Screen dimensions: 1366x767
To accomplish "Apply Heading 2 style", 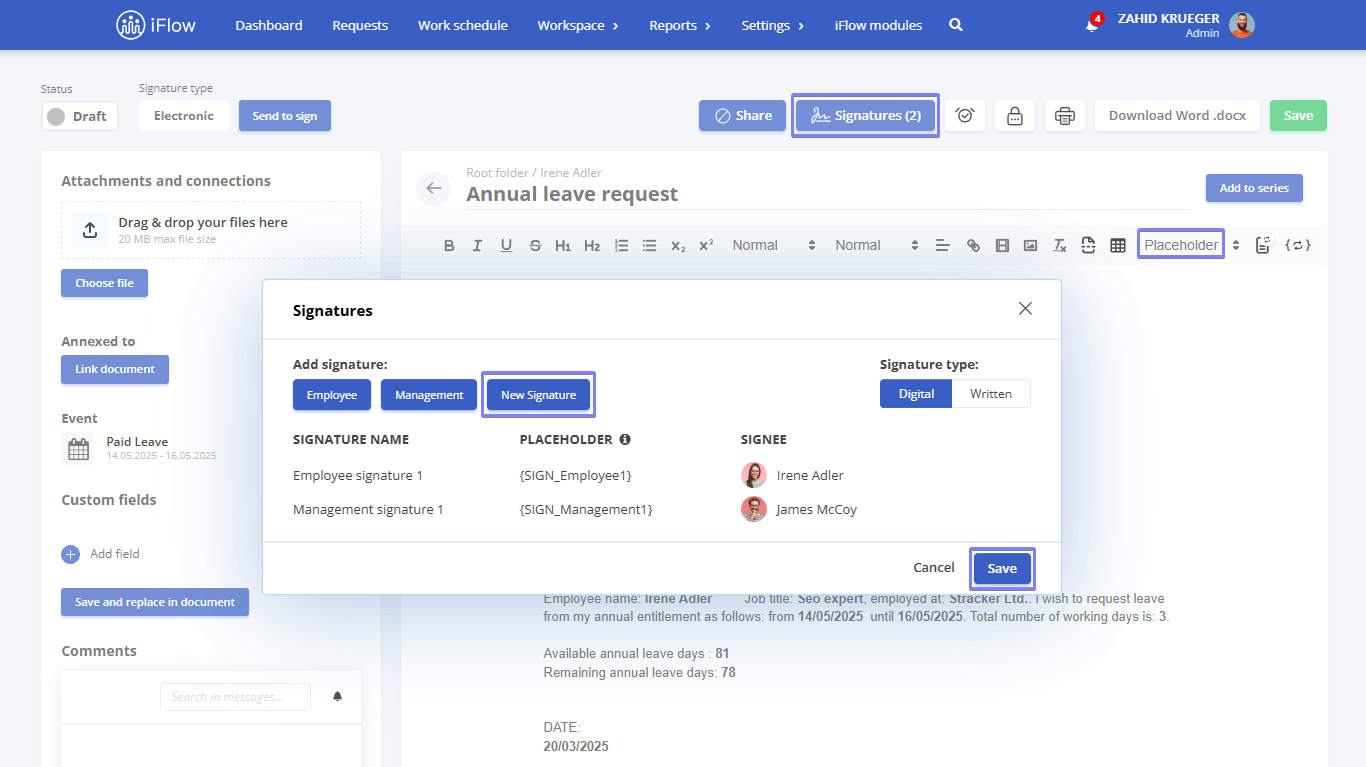I will 592,245.
